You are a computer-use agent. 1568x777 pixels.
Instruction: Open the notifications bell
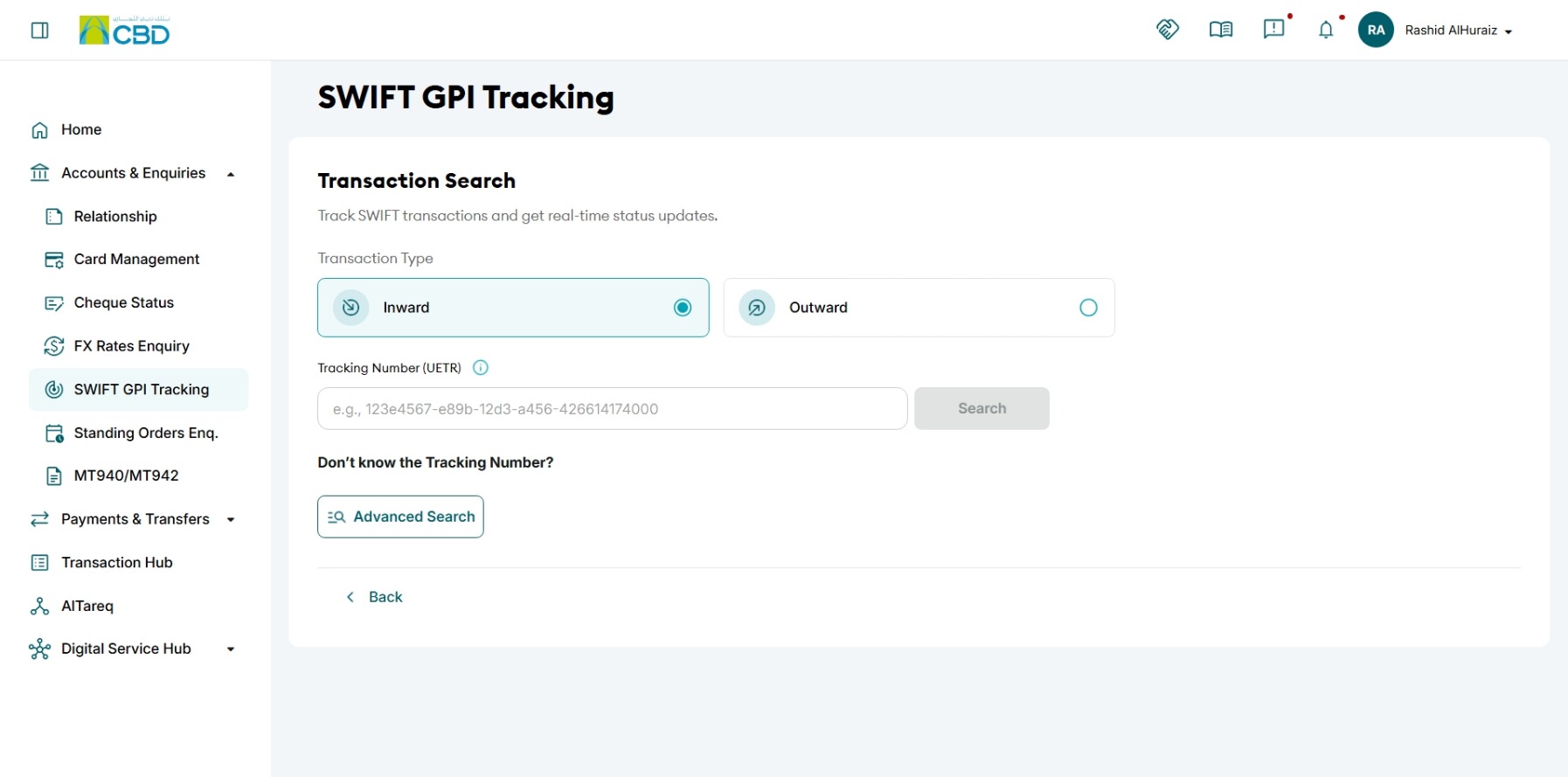[x=1326, y=30]
